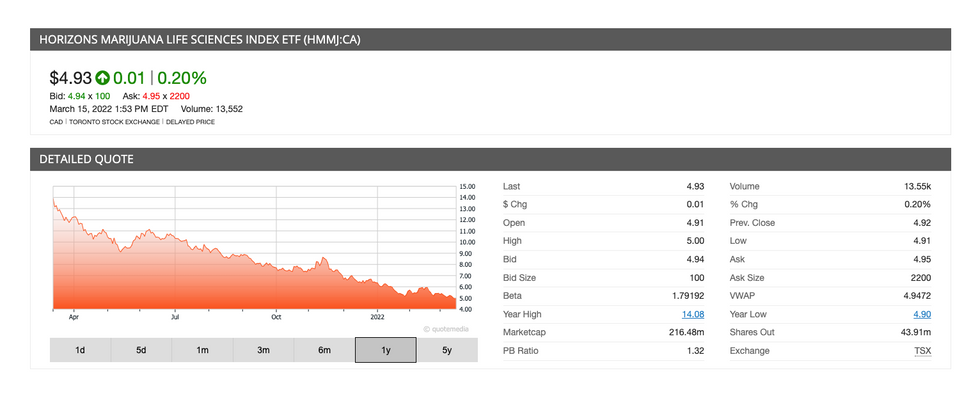Click inside the orange price chart area

[x=250, y=280]
